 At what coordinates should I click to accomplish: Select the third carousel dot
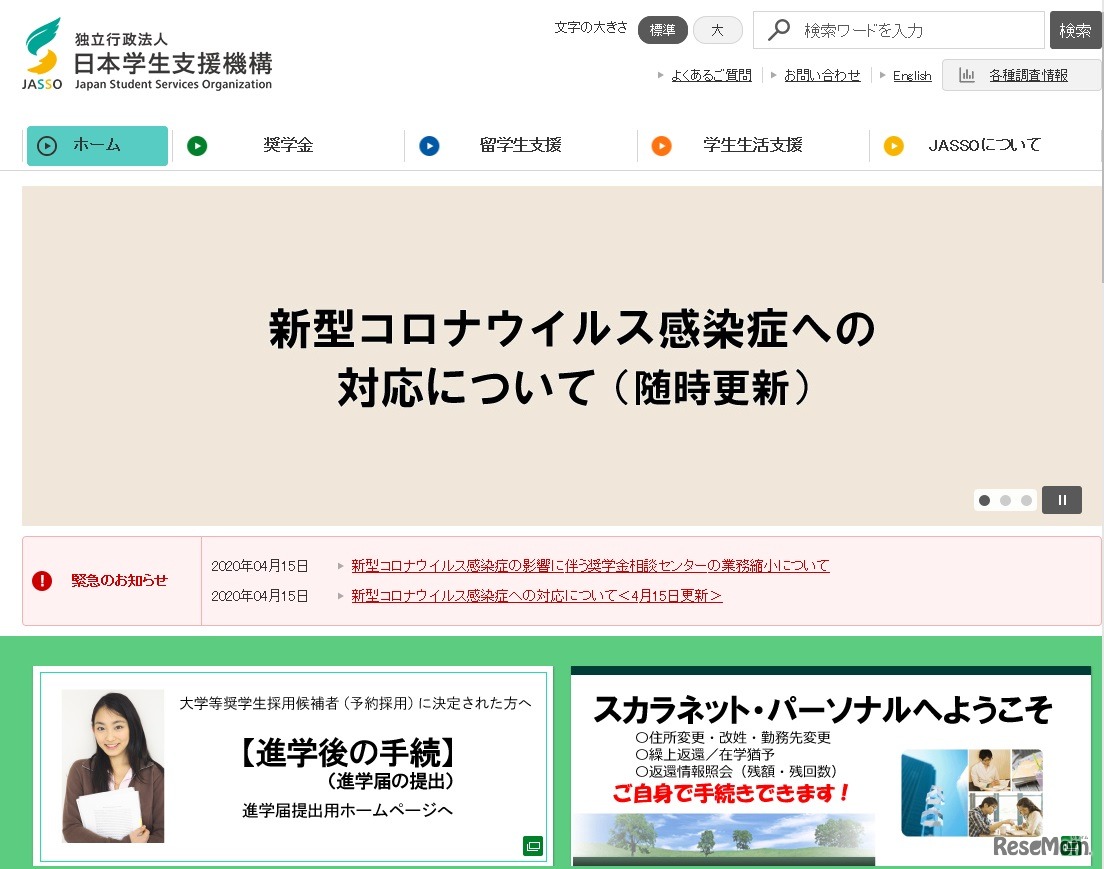click(1026, 500)
